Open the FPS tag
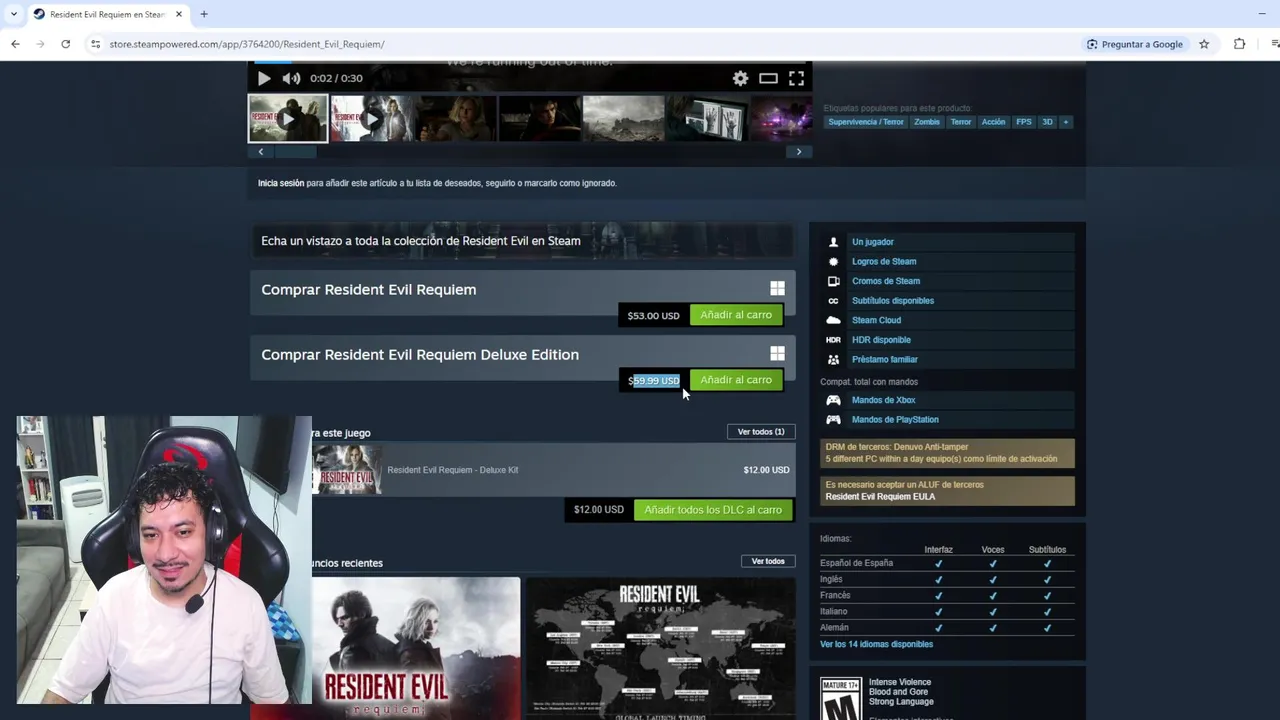 click(1024, 122)
